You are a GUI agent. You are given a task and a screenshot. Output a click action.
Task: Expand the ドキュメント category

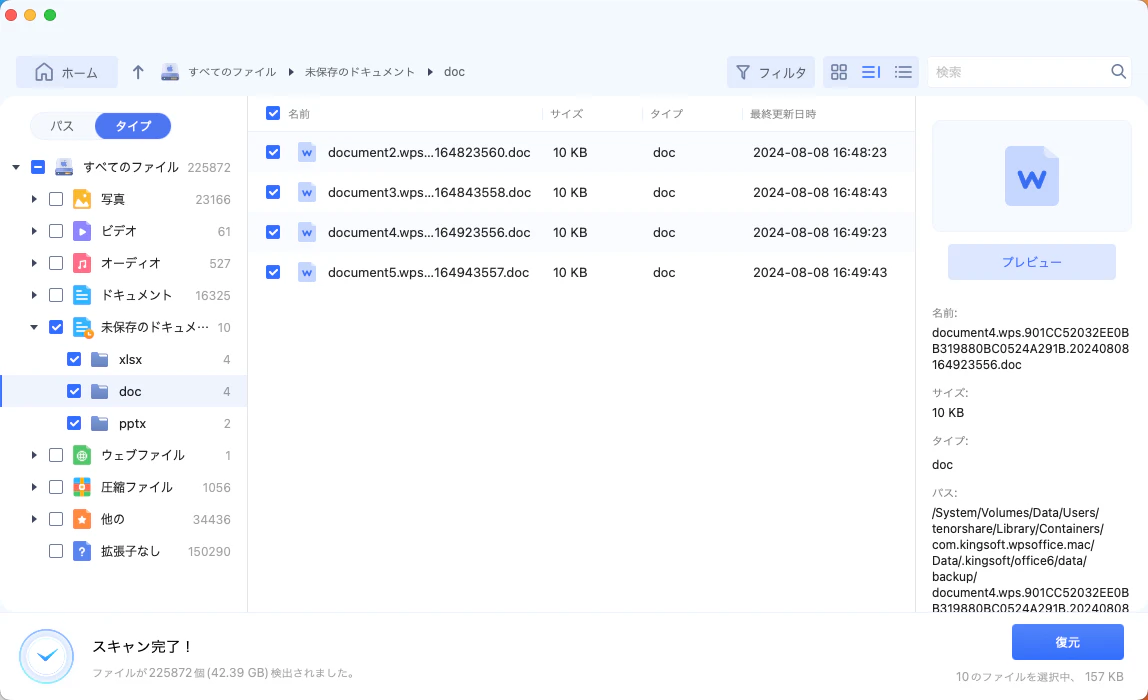pos(34,295)
